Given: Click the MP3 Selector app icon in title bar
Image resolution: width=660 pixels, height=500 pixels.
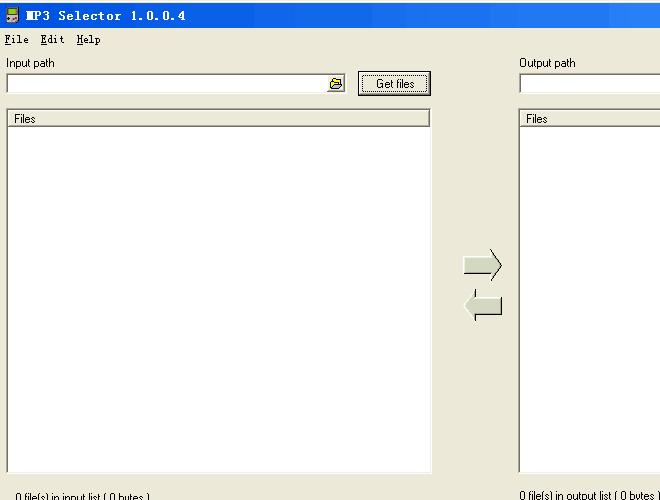Looking at the screenshot, I should pos(12,15).
